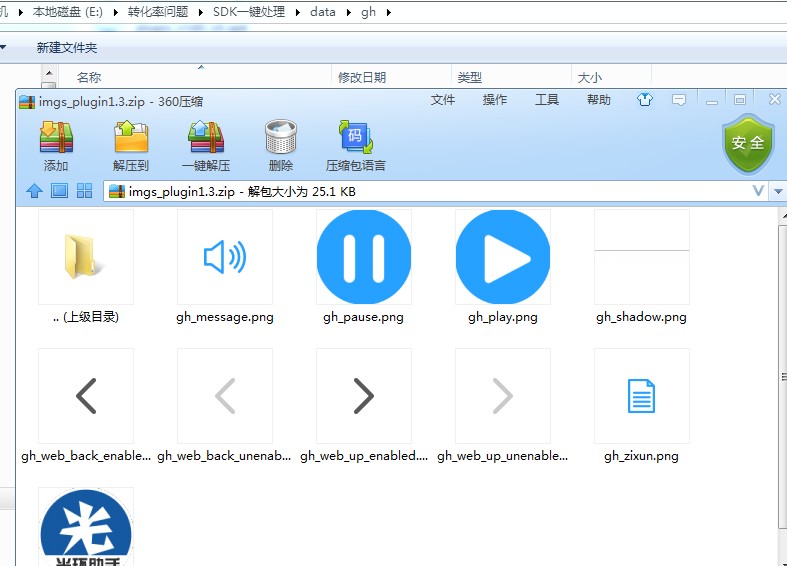The image size is (787, 566).
Task: Click the feedback message icon in title bar
Action: [x=679, y=100]
